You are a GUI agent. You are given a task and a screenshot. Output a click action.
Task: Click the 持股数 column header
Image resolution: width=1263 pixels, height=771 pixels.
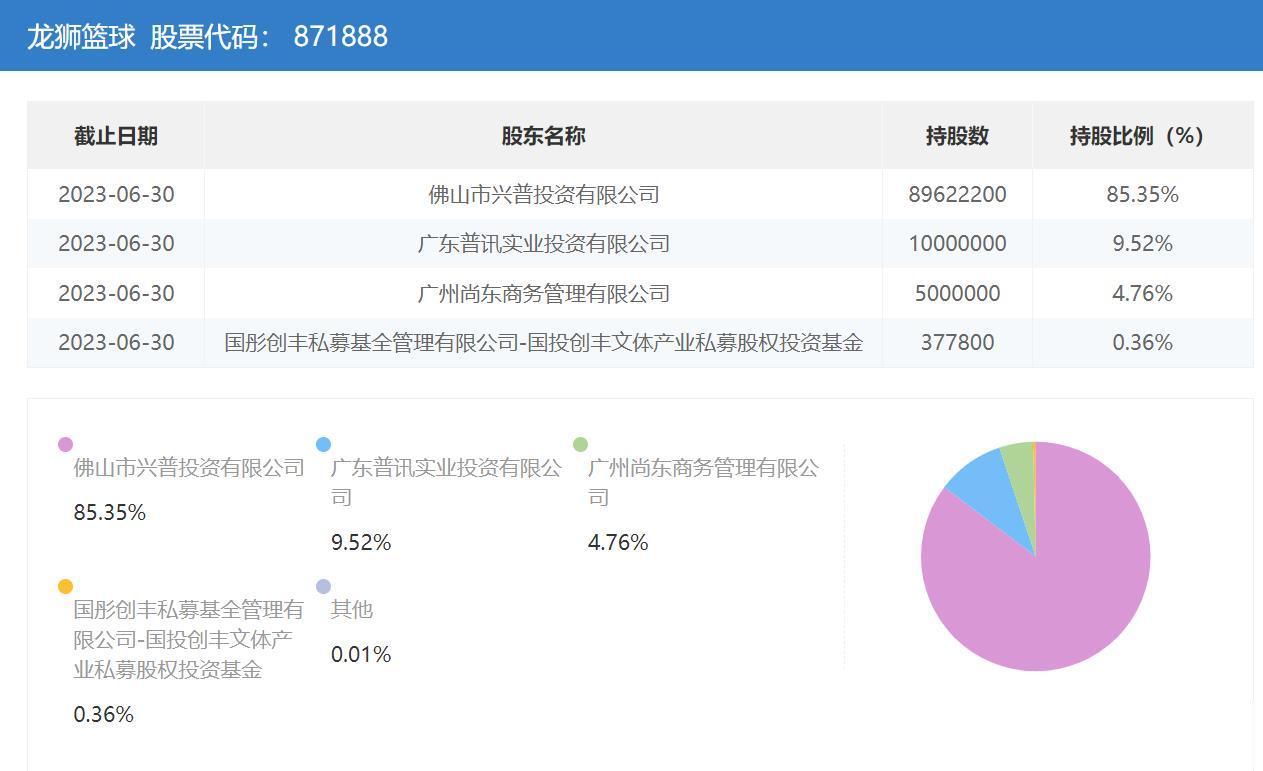point(957,136)
